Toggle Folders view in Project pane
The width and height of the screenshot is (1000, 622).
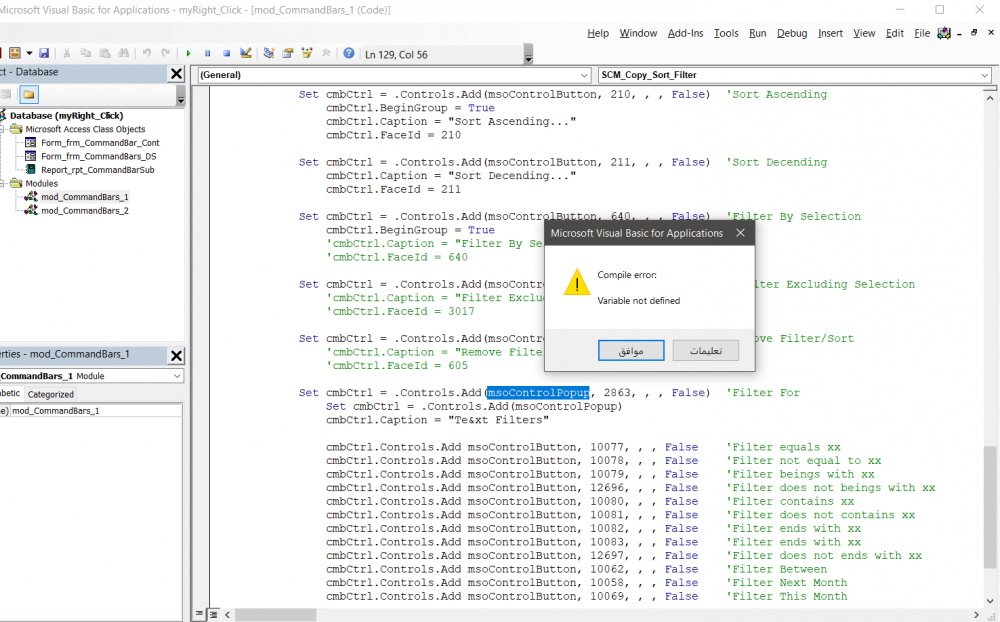[x=29, y=94]
